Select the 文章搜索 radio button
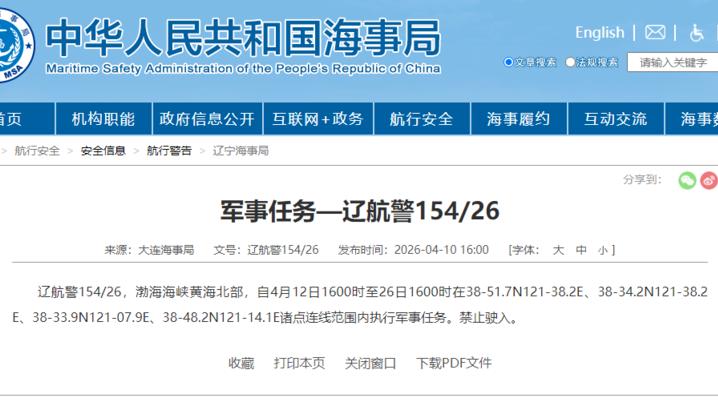The width and height of the screenshot is (718, 406). 509,62
